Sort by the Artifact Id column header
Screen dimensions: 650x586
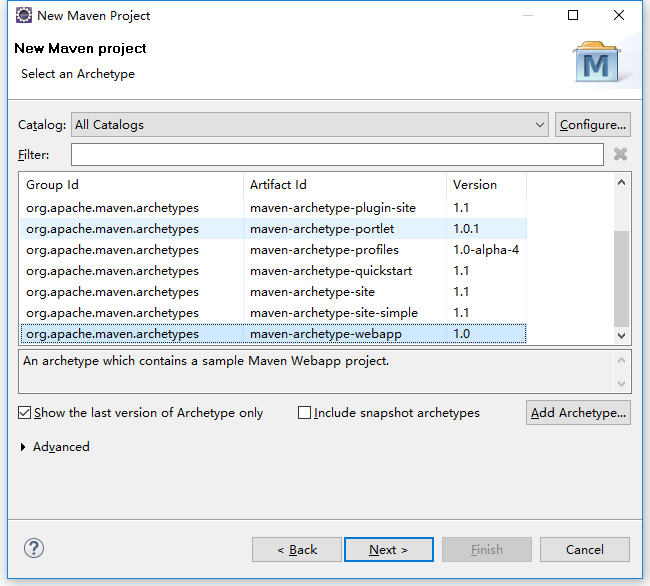click(x=345, y=185)
